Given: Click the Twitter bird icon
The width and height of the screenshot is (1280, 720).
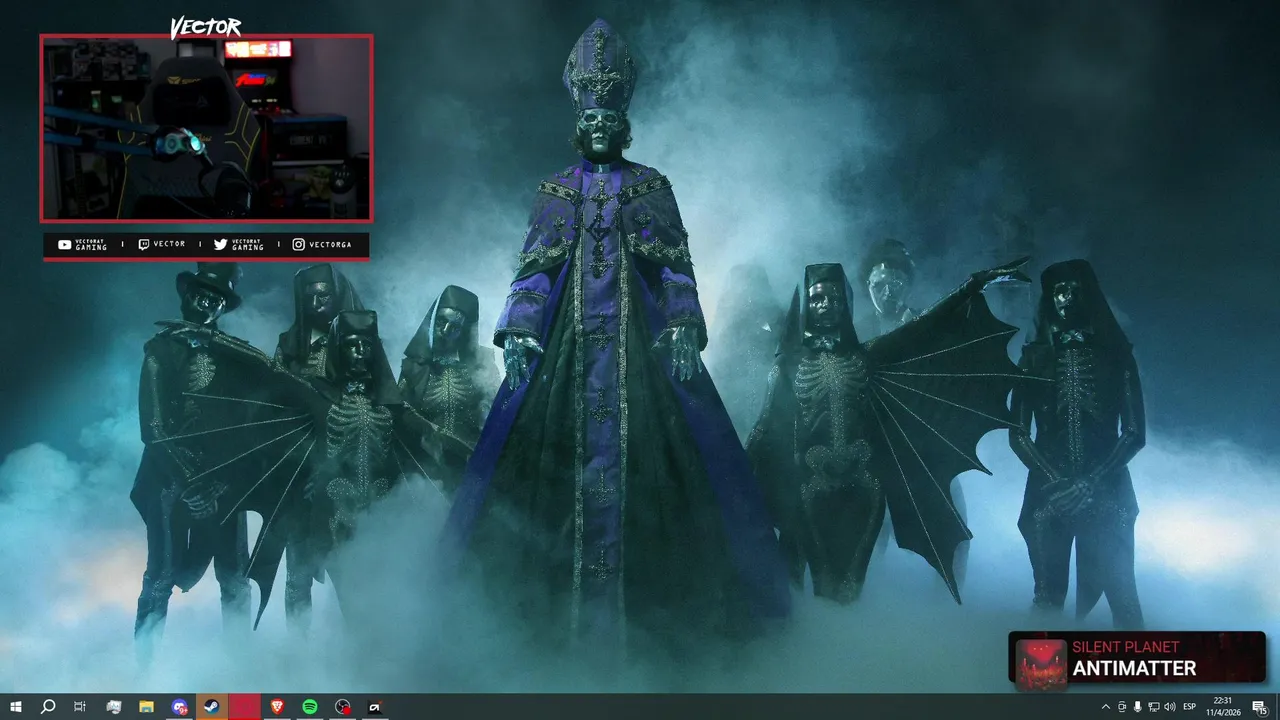Looking at the screenshot, I should pyautogui.click(x=221, y=244).
